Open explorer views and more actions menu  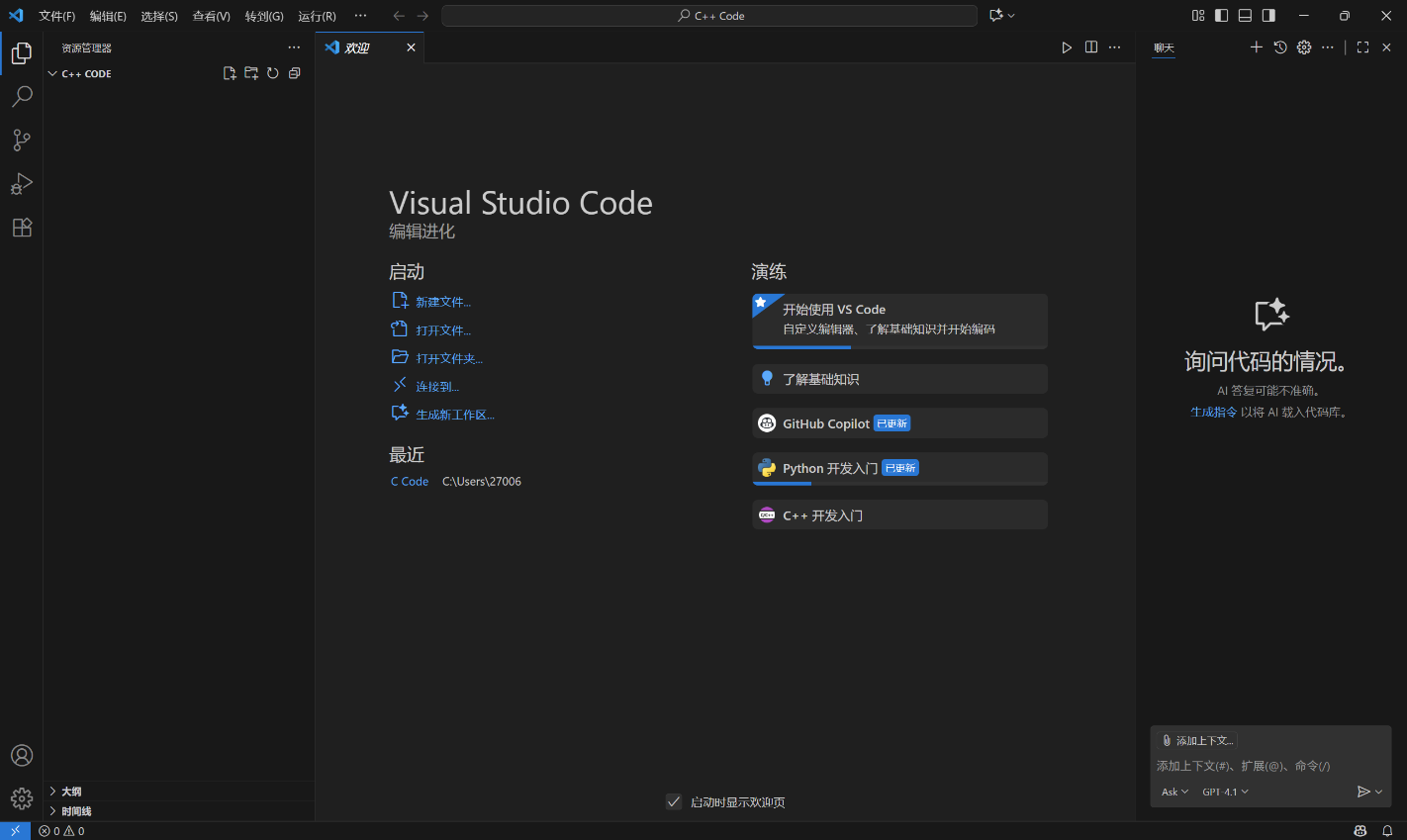tap(294, 47)
